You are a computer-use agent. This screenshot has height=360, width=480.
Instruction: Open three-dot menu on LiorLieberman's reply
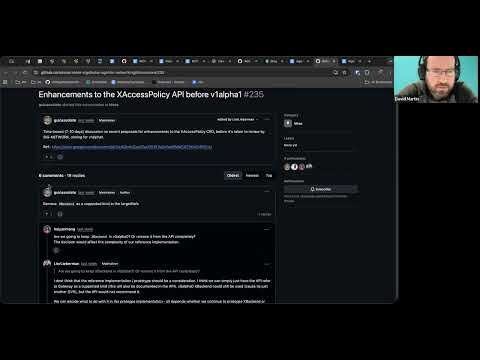click(x=267, y=264)
